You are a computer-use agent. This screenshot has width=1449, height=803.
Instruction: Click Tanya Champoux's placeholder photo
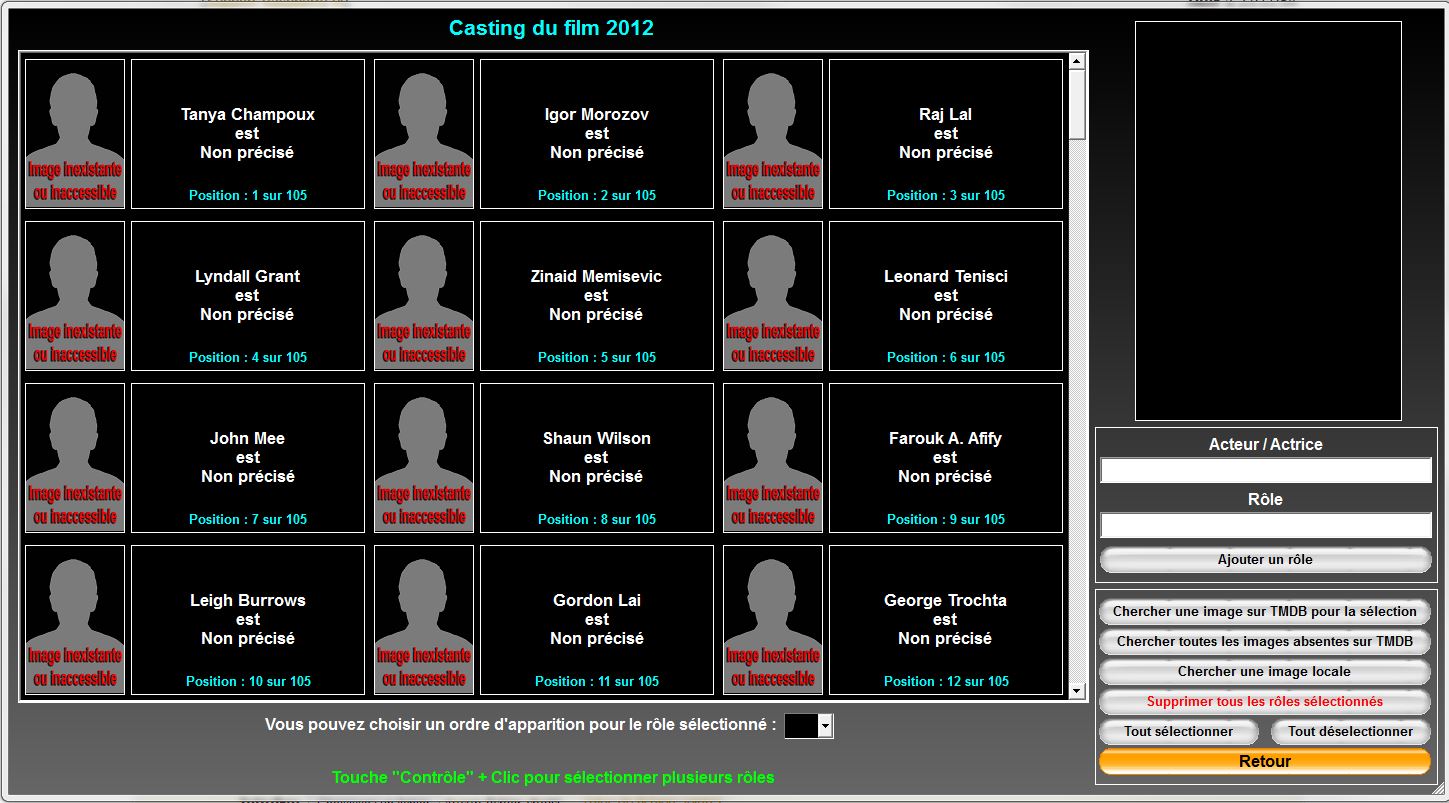point(75,134)
